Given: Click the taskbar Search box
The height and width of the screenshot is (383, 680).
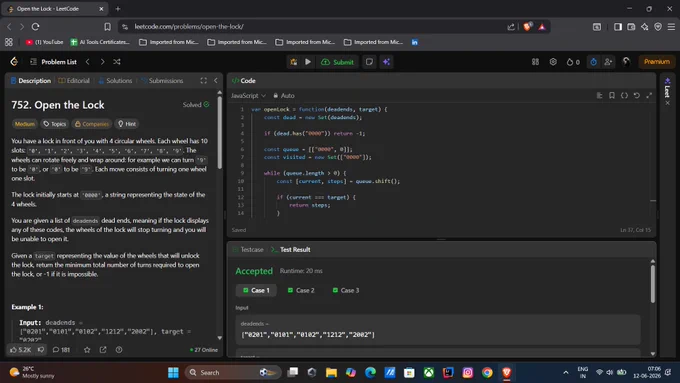Looking at the screenshot, I should click(233, 373).
